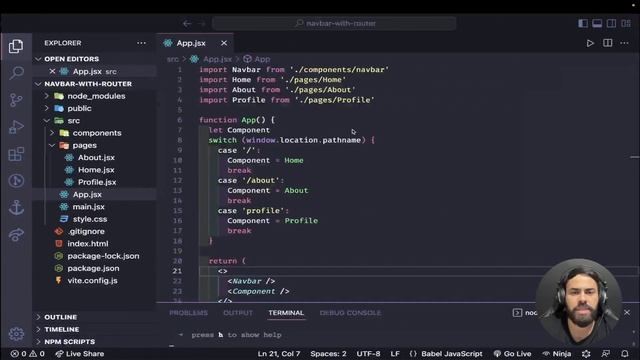Image resolution: width=640 pixels, height=360 pixels.
Task: Click errors and warnings status indicator
Action: [x=28, y=354]
